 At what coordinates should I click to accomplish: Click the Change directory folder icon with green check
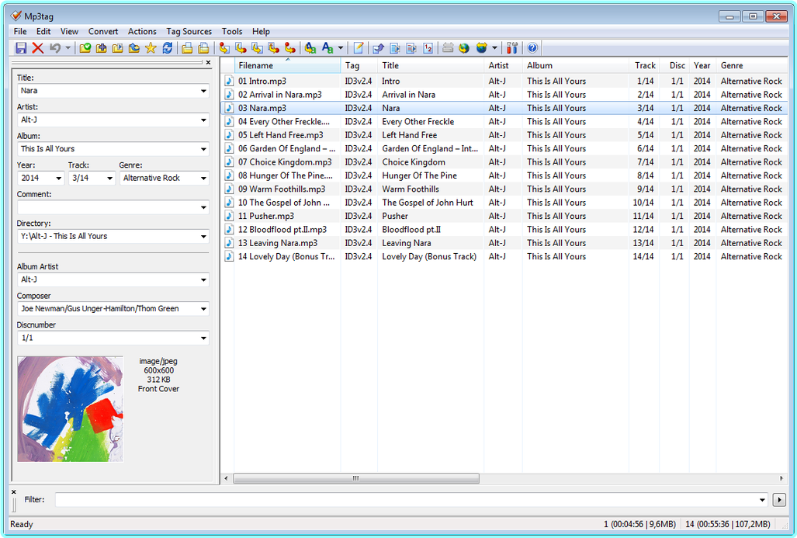tap(85, 48)
